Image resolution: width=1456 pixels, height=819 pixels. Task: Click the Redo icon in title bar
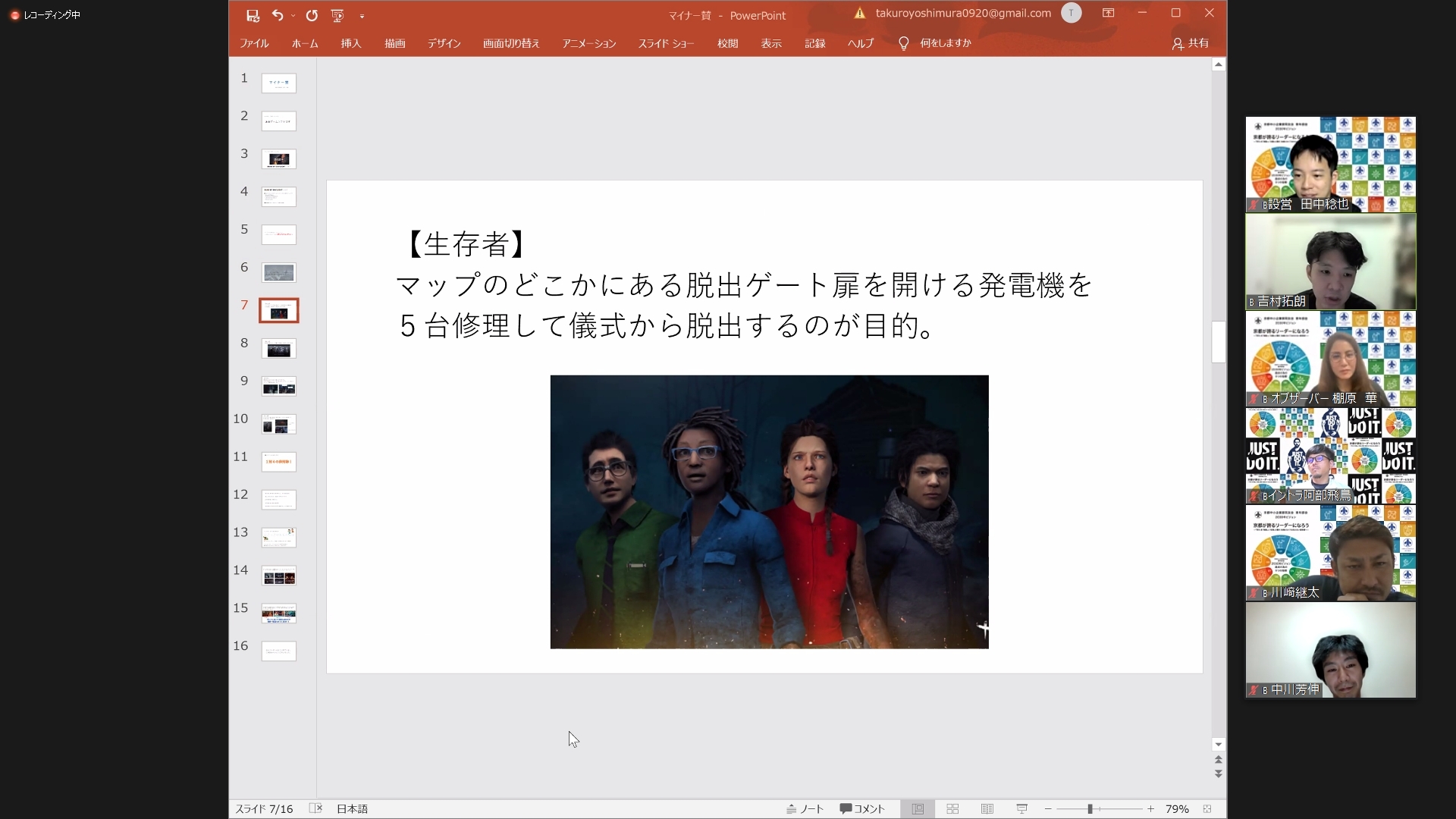[312, 15]
